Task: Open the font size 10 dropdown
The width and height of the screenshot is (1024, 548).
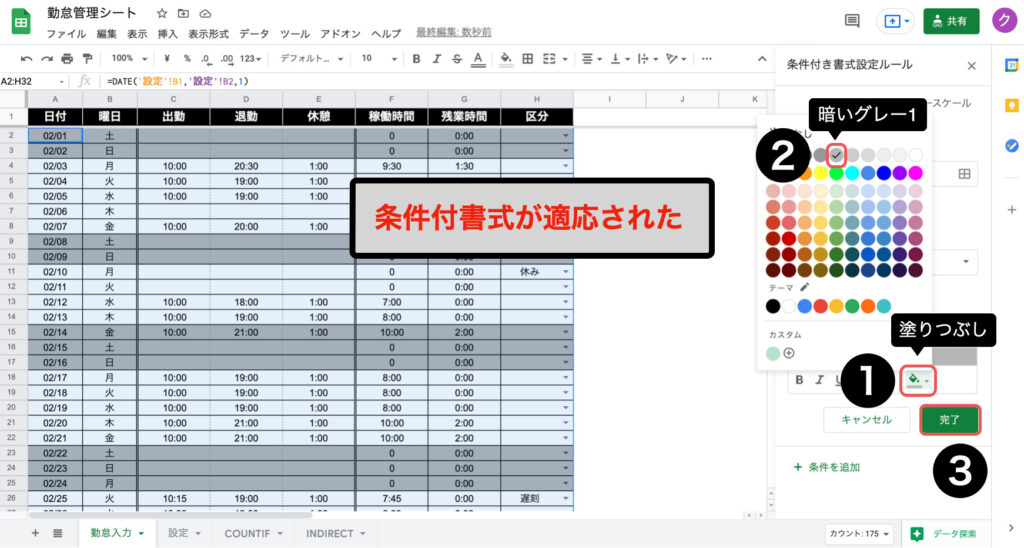Action: pyautogui.click(x=379, y=59)
